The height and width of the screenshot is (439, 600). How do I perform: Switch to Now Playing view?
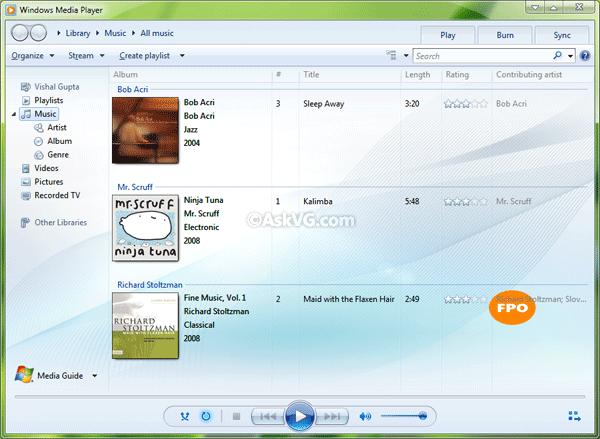[x=574, y=416]
